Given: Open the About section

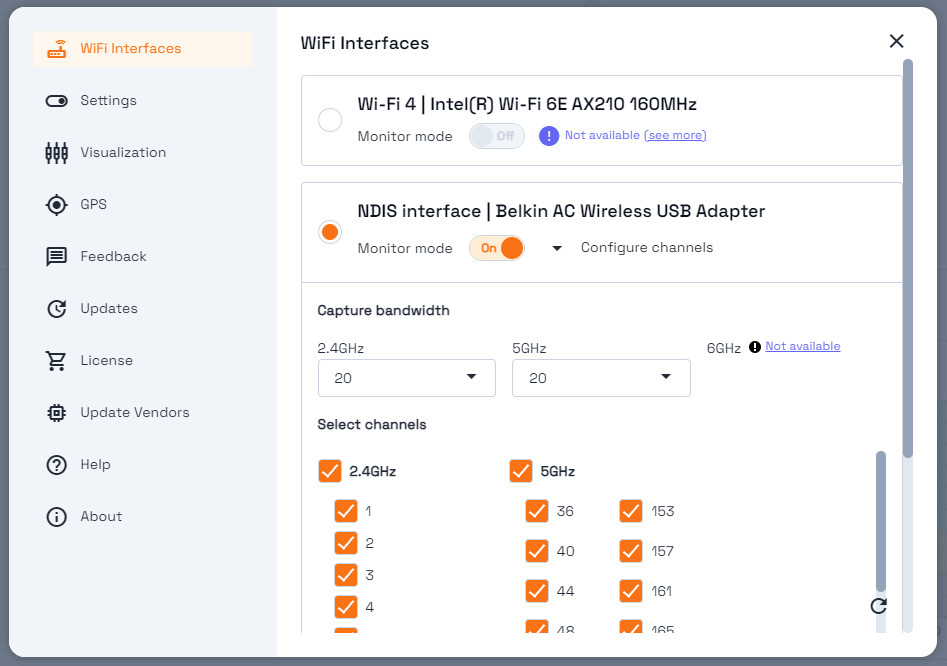Looking at the screenshot, I should (x=143, y=517).
